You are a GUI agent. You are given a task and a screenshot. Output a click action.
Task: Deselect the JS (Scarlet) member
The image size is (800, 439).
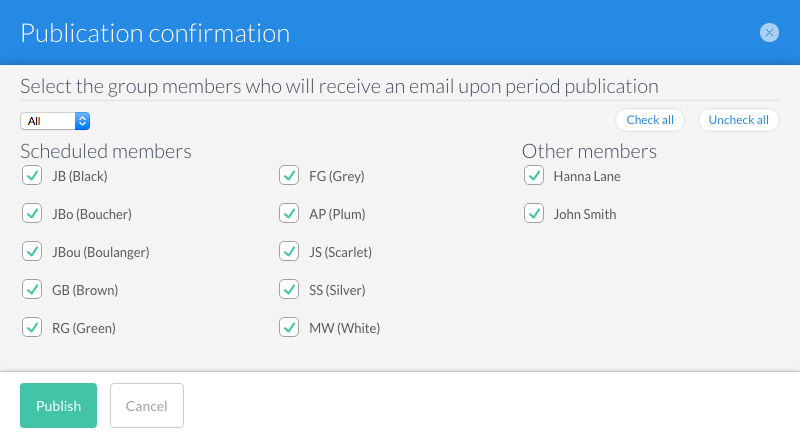tap(289, 251)
